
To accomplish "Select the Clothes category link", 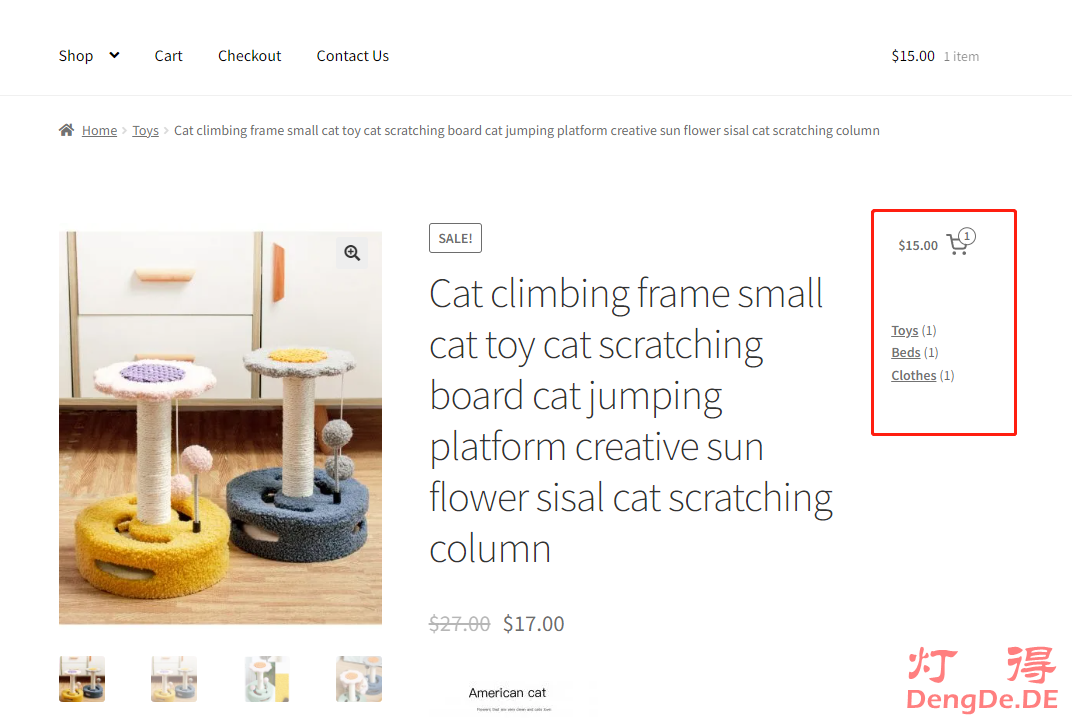I will coord(914,376).
